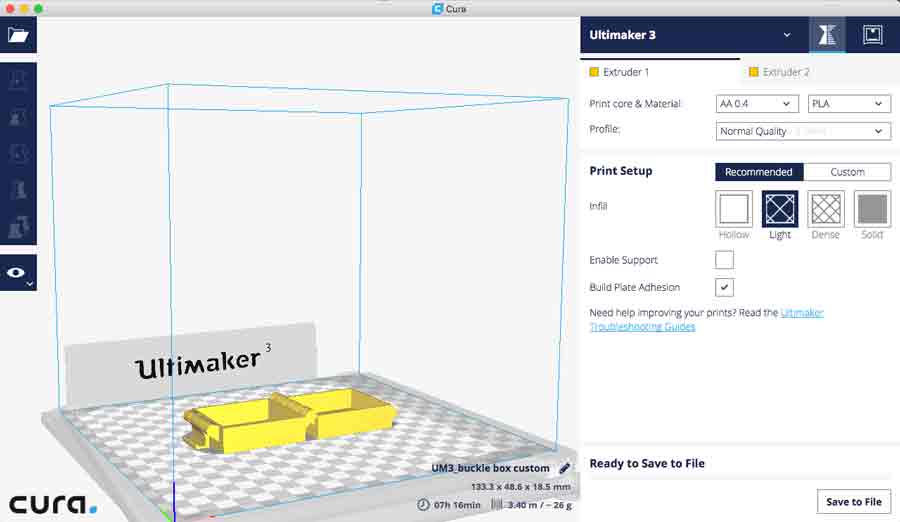The width and height of the screenshot is (900, 522).
Task: Select the Scale tool in left toolbar
Action: [18, 117]
